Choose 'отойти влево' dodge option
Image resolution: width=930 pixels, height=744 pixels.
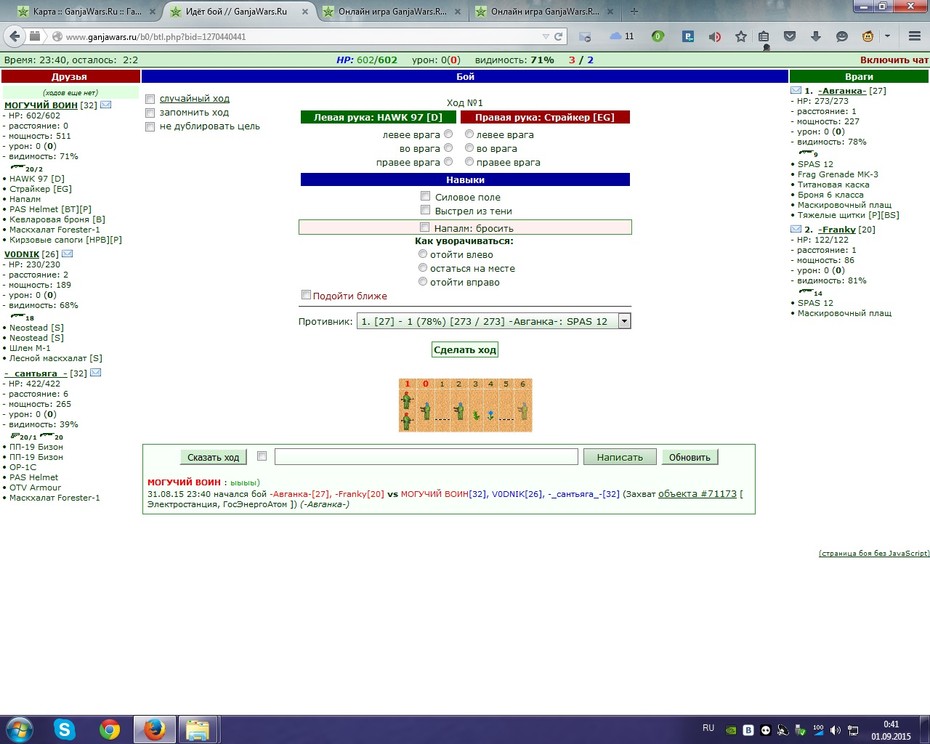pos(423,254)
